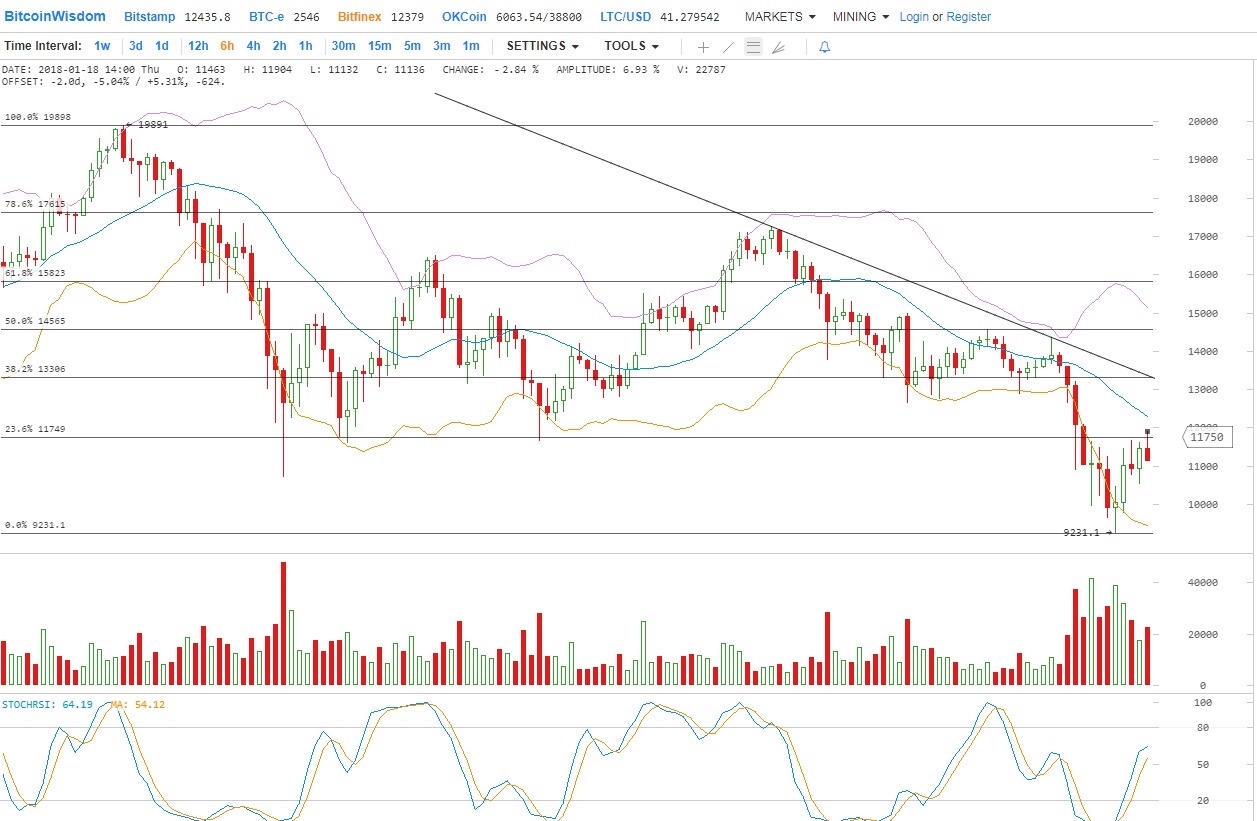Click the Login link
1257x821 pixels.
click(914, 17)
